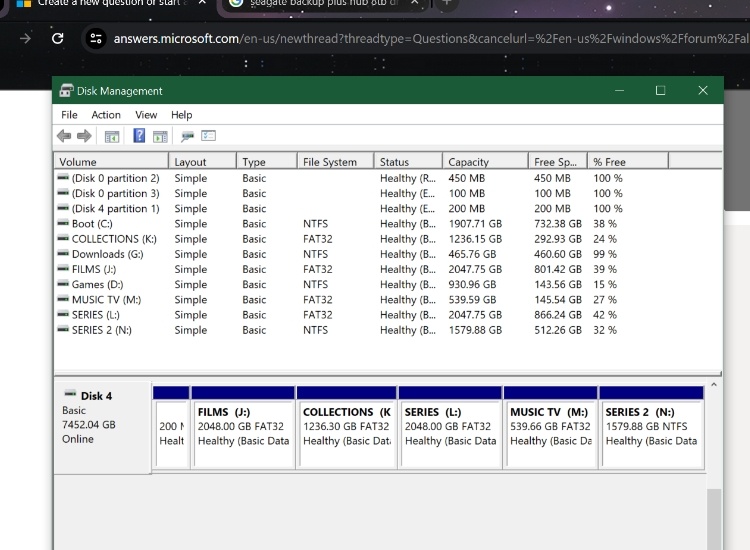
Task: Click the disk icon next to Disk 4 label
Action: [70, 394]
